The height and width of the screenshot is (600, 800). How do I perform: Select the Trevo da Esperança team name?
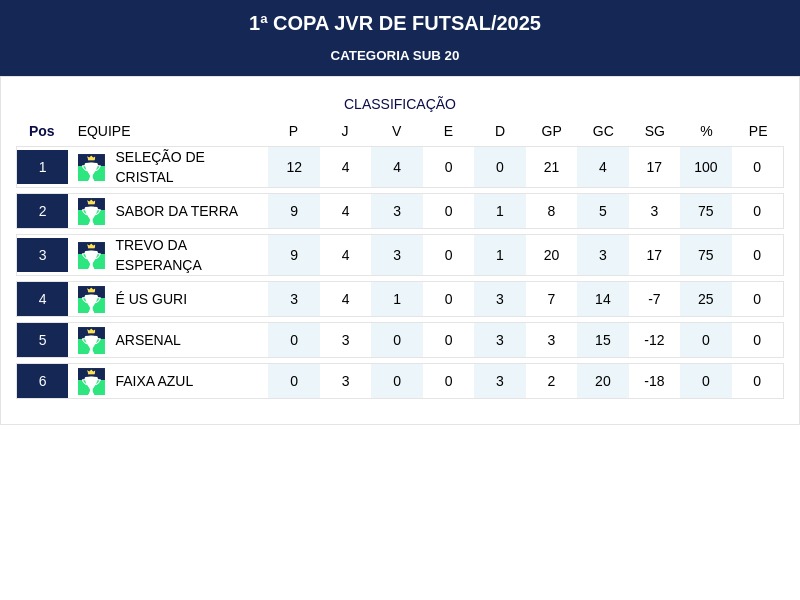pyautogui.click(x=158, y=255)
